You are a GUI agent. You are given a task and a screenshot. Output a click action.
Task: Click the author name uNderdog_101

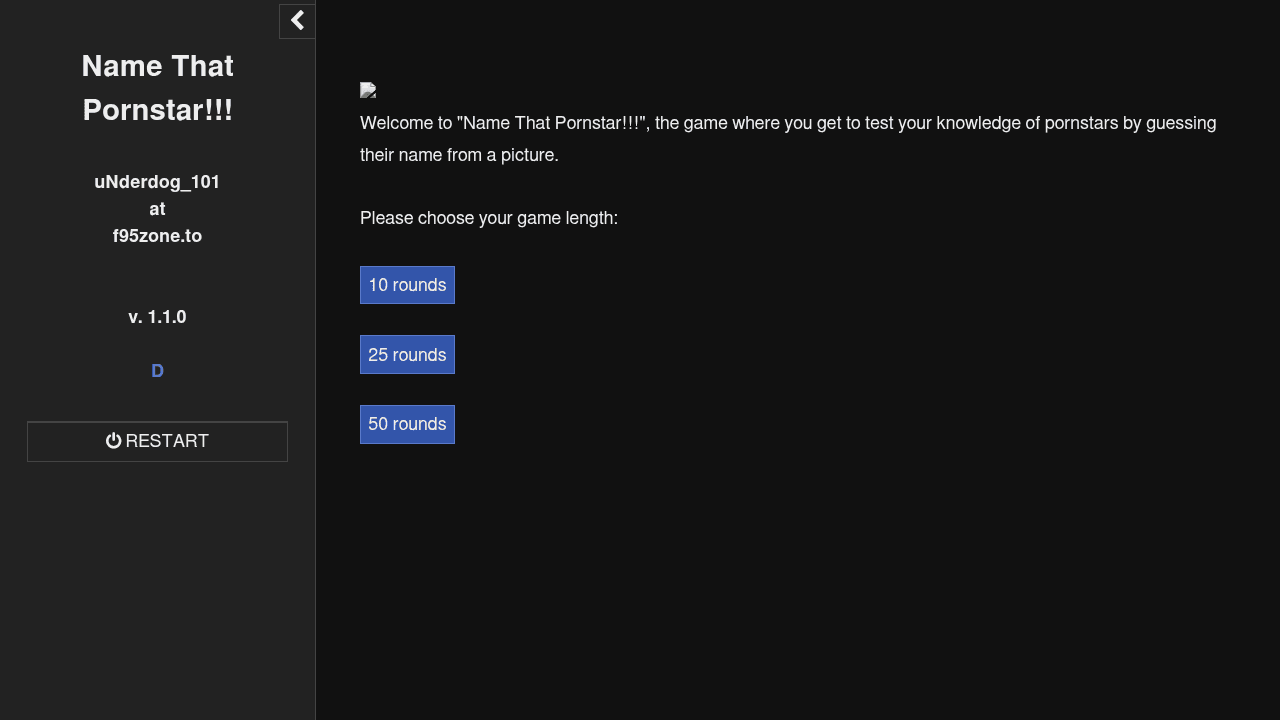(x=157, y=182)
